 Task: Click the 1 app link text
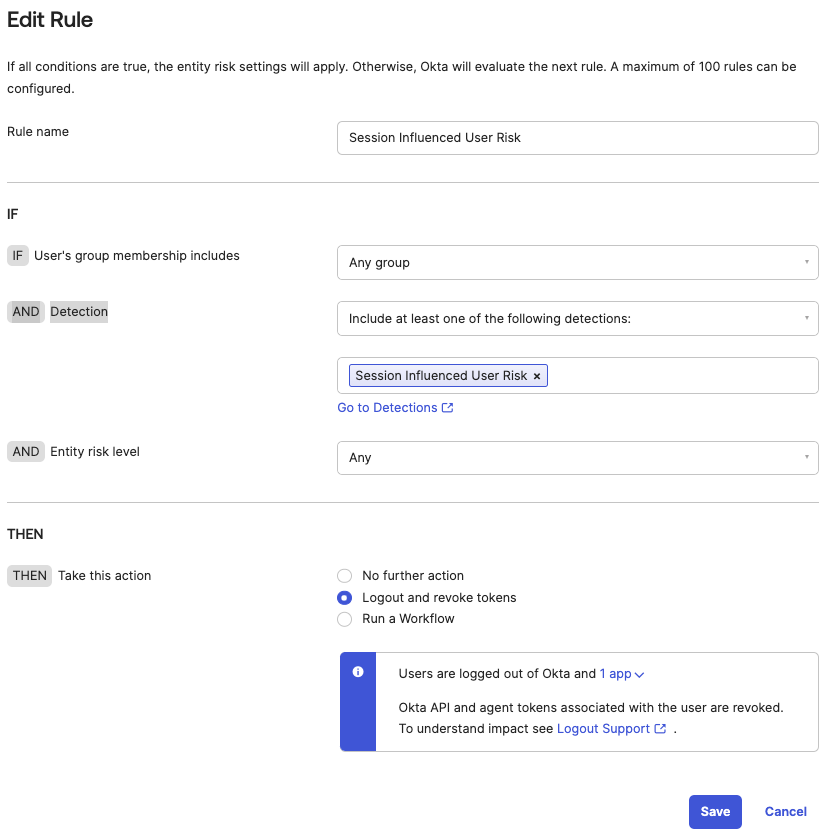click(615, 674)
